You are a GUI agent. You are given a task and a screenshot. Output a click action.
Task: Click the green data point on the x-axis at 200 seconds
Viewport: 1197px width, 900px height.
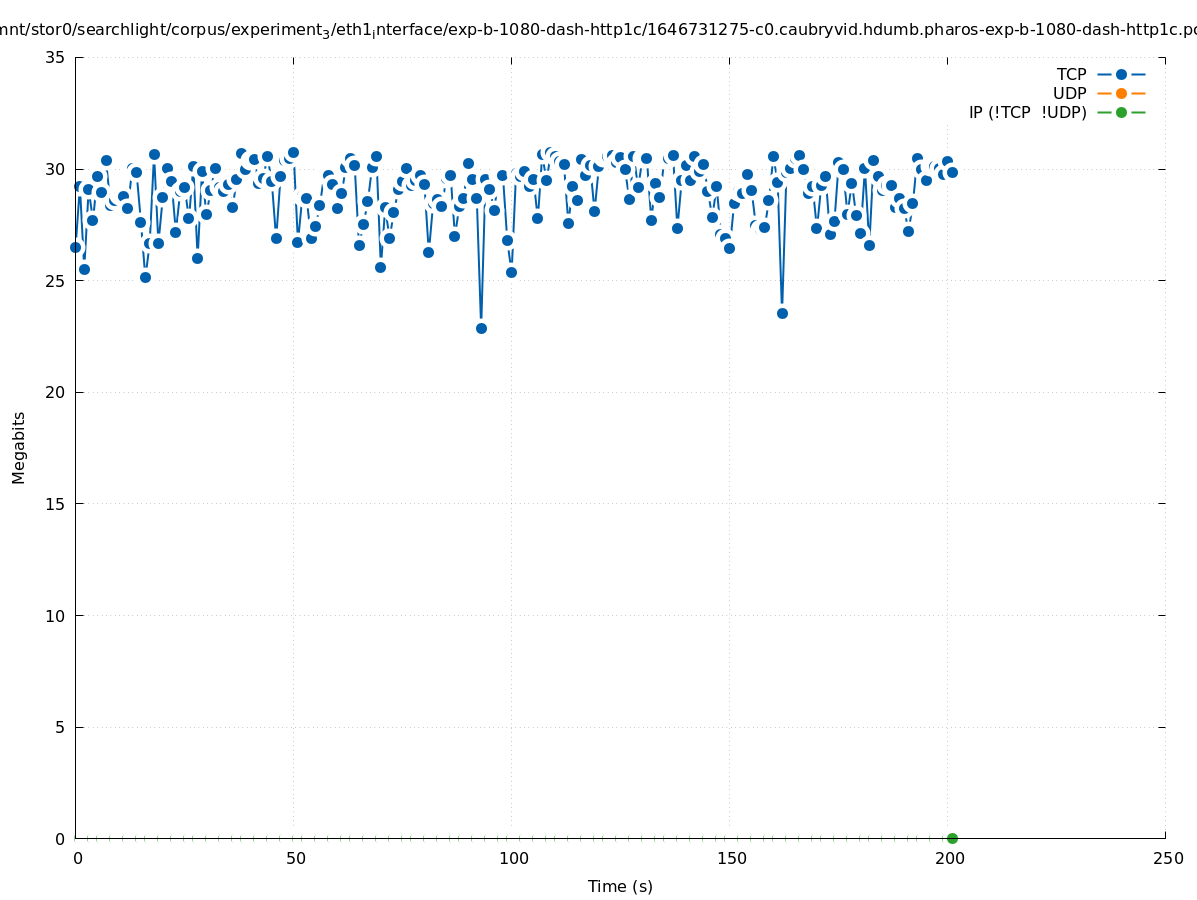pyautogui.click(x=952, y=838)
